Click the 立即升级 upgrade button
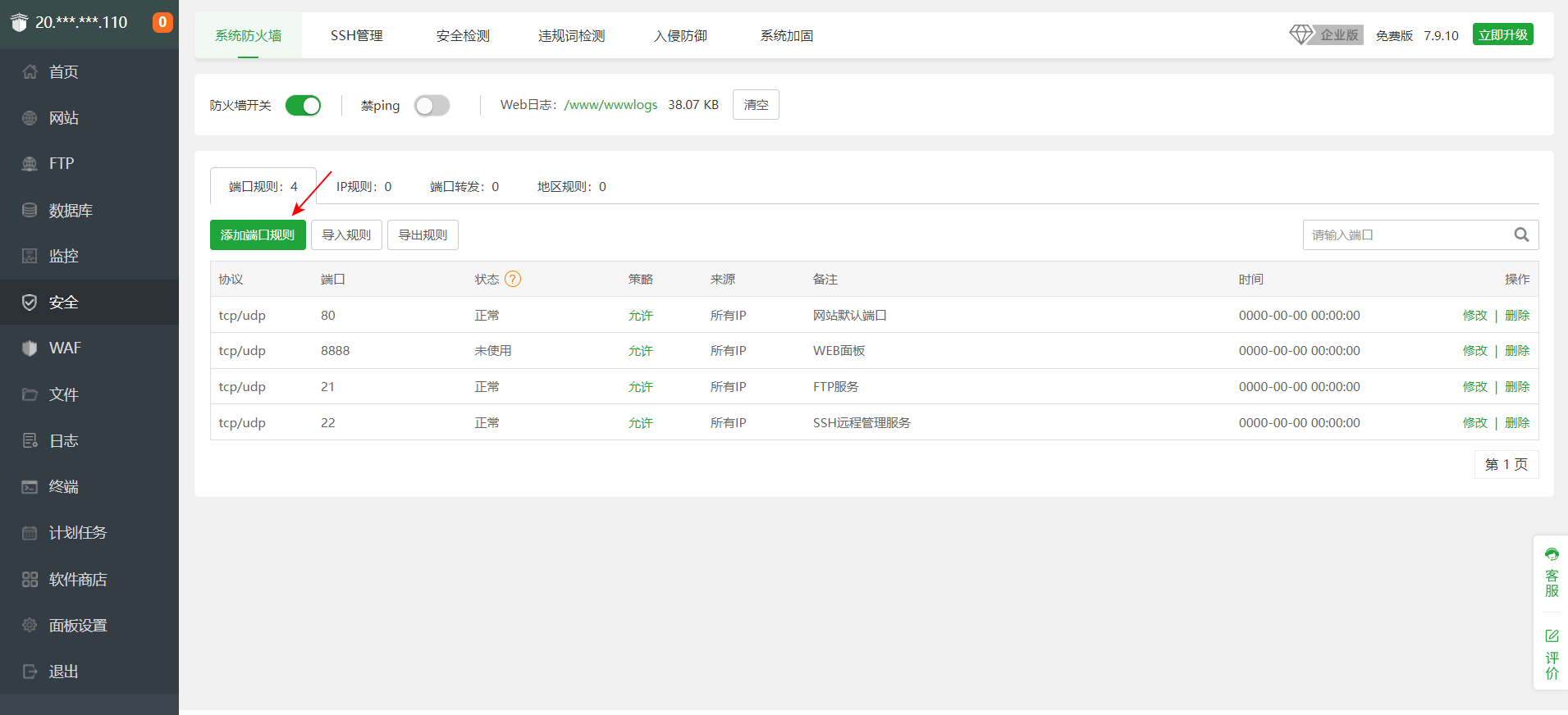Image resolution: width=1568 pixels, height=715 pixels. (x=1502, y=35)
